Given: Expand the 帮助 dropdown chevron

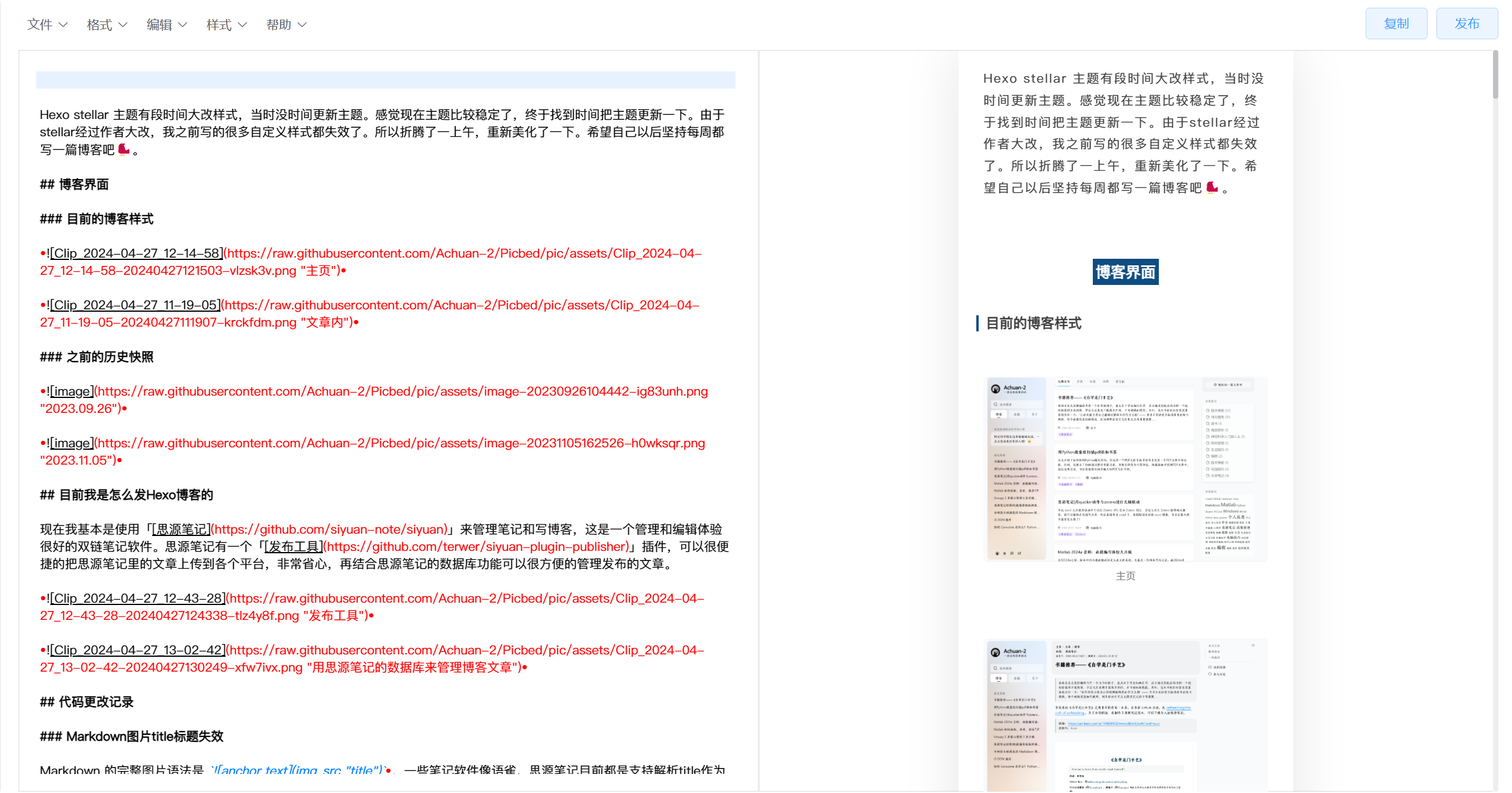Looking at the screenshot, I should [x=302, y=25].
